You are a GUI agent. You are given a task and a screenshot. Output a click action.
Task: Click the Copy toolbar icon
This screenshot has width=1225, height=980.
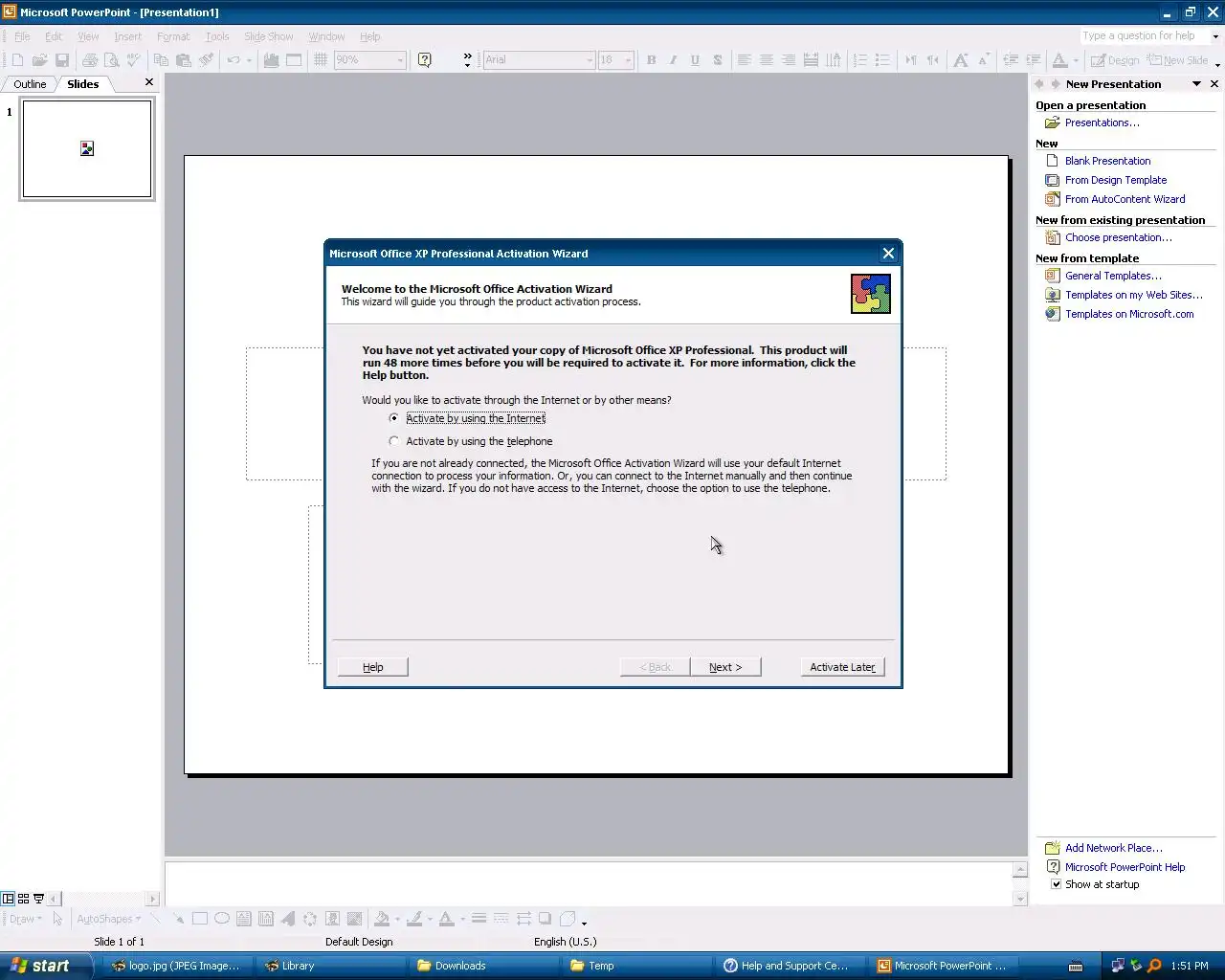[161, 60]
